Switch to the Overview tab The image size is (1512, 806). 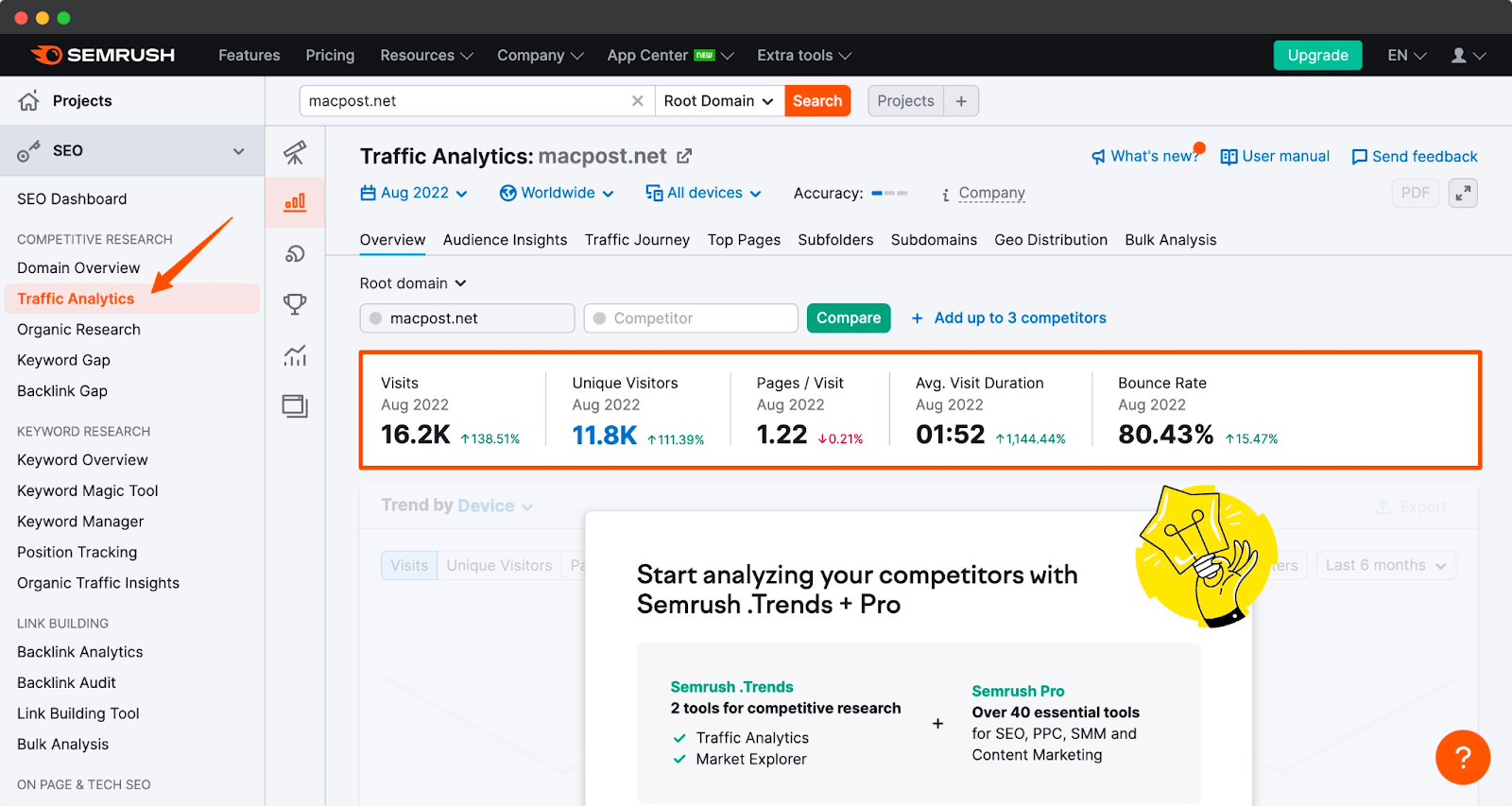(392, 240)
